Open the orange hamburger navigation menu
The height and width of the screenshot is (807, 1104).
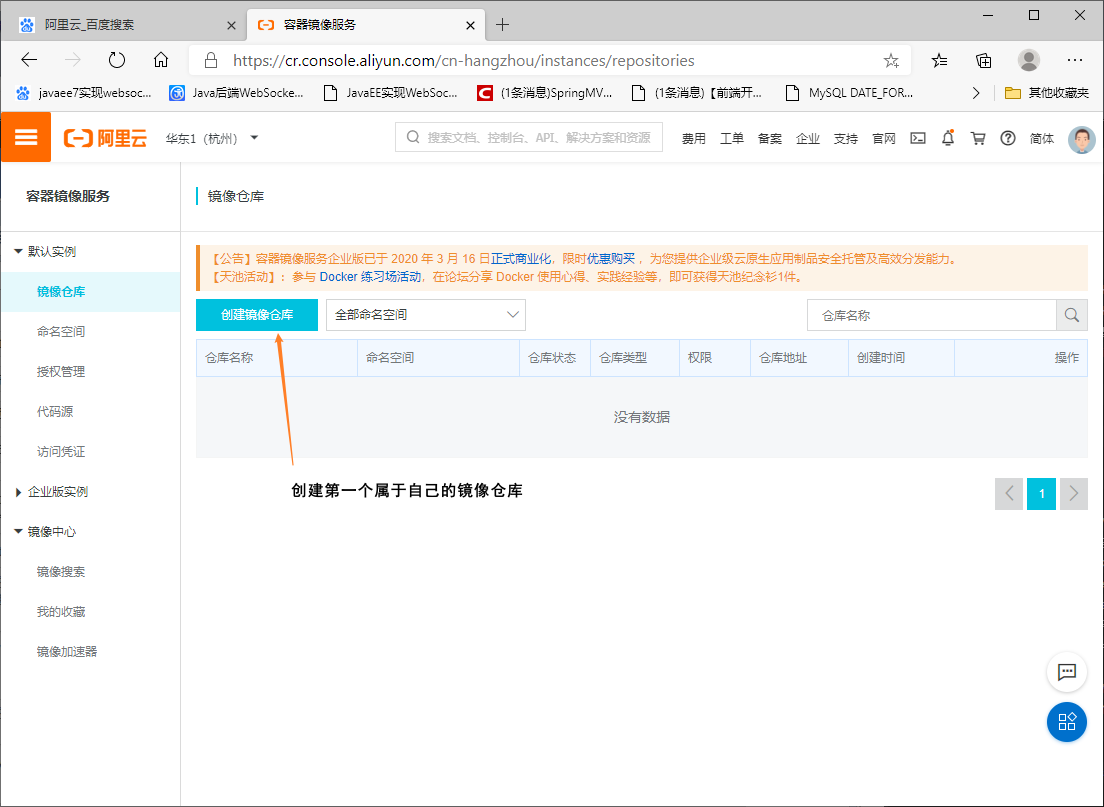coord(26,138)
